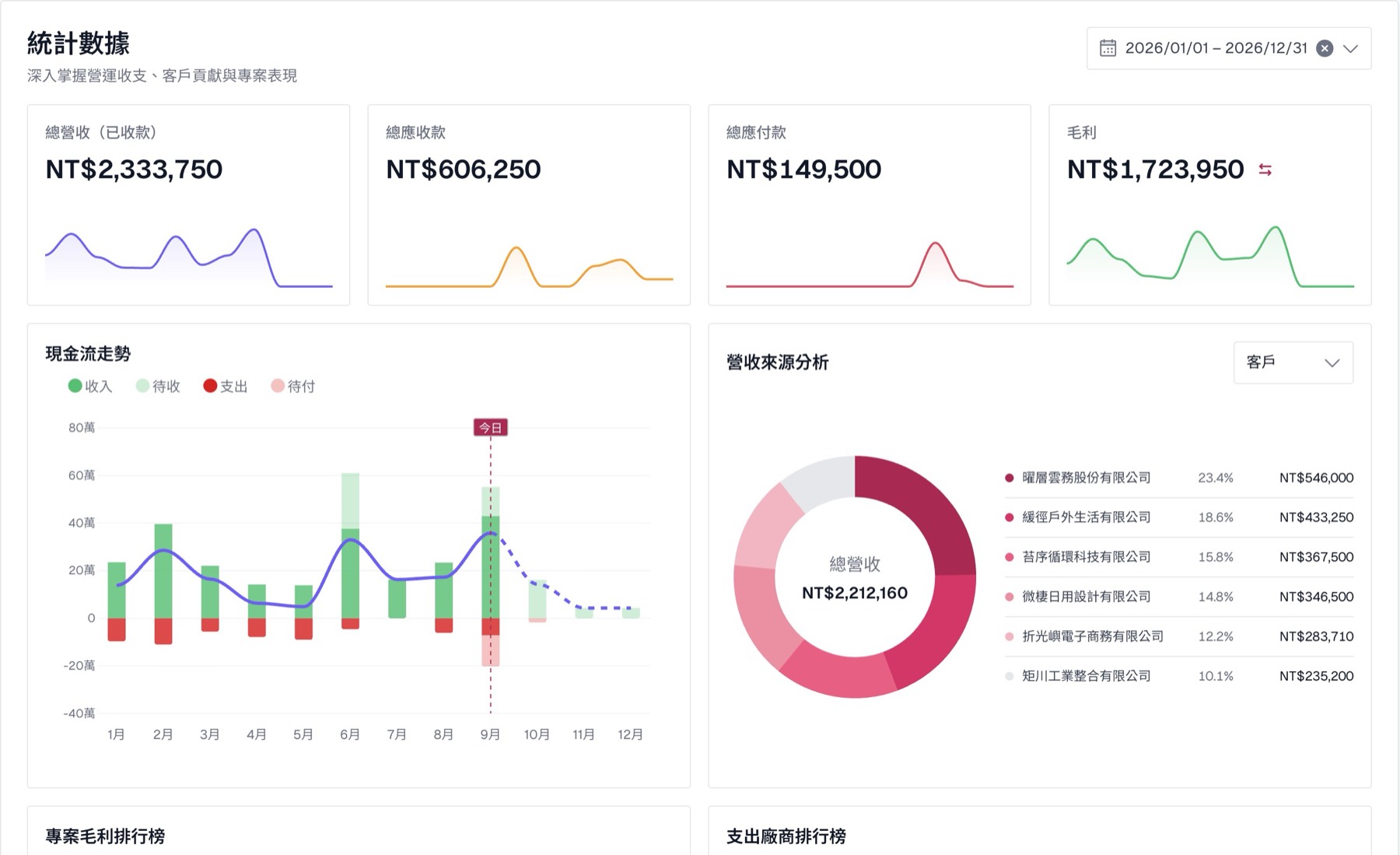Select the 矩川工業整合有限公司 legend row
Screen dimensions: 1400x855
(x=1178, y=676)
